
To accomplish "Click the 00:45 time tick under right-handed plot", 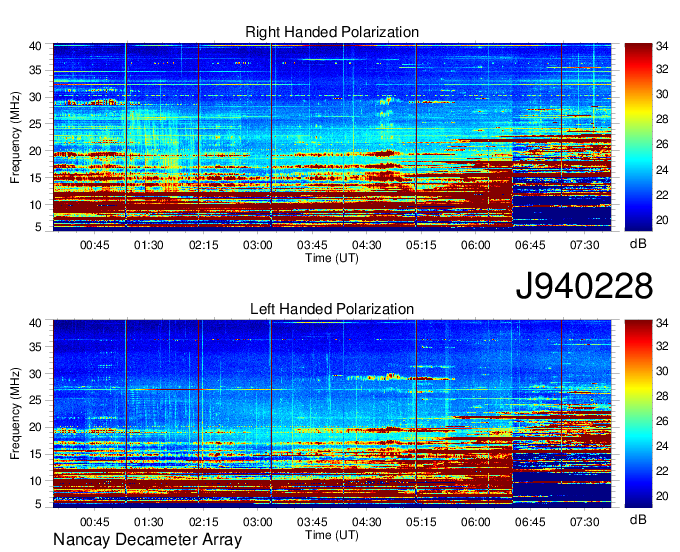I will point(95,245).
